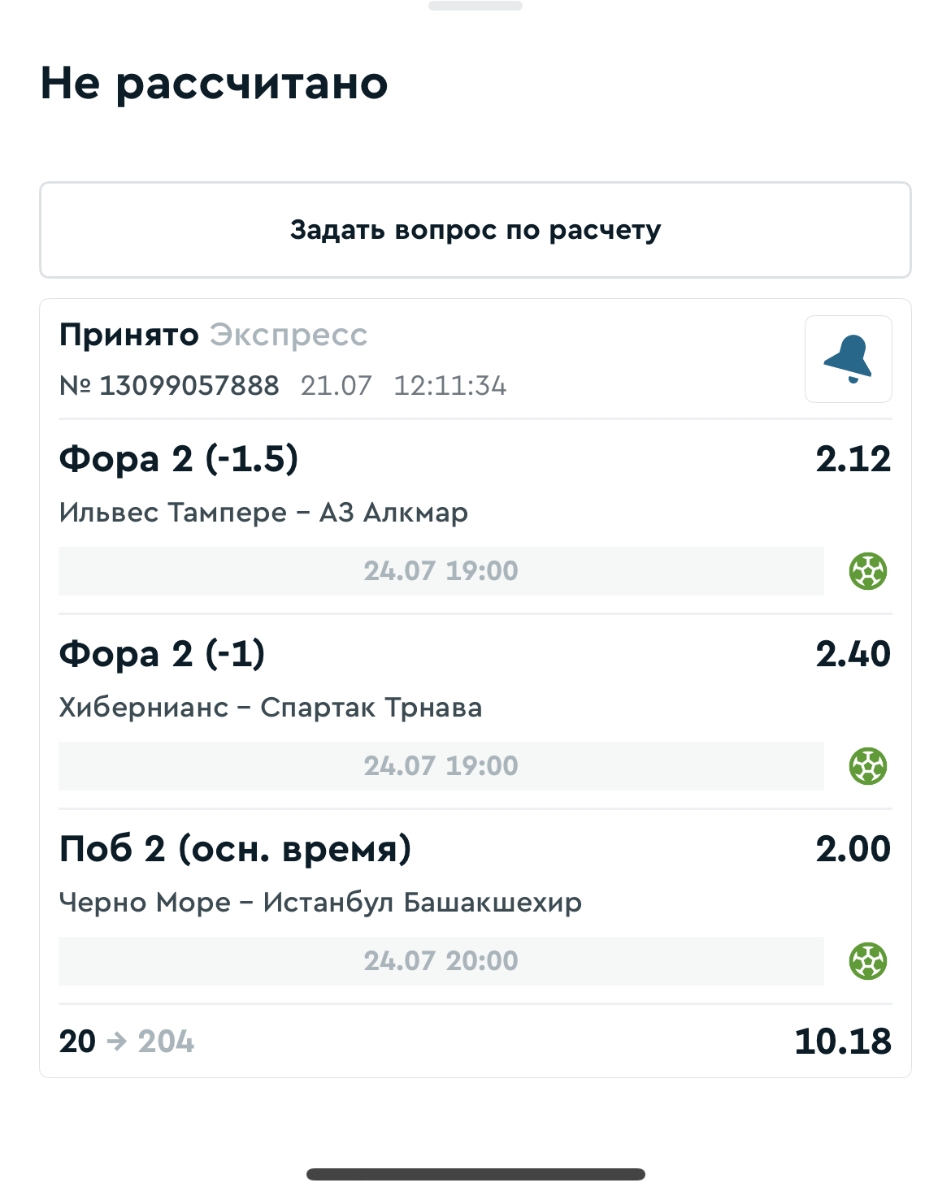Open Ильвес Тампере – АЗ Алкмар match
The height and width of the screenshot is (1200, 951).
tap(264, 513)
